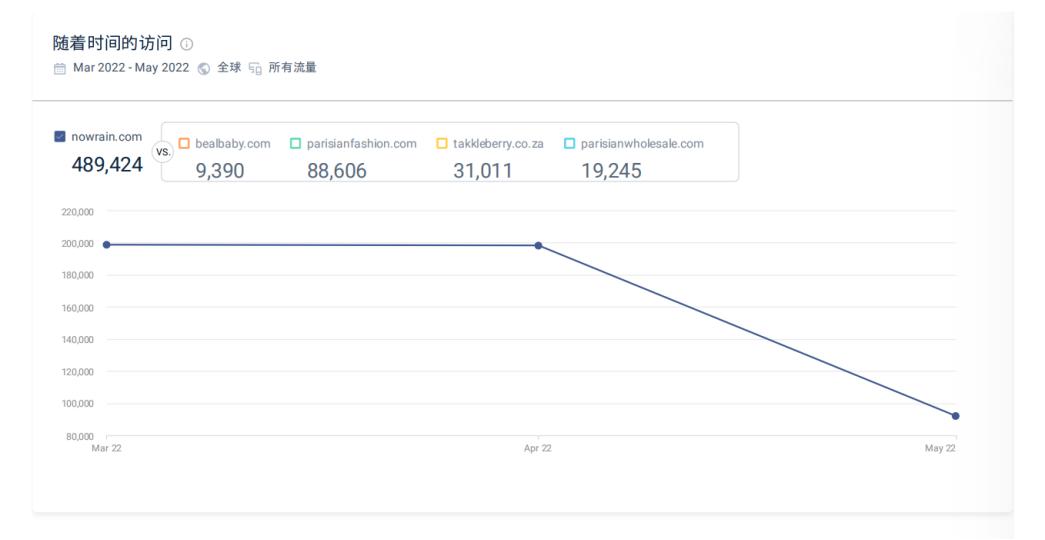The image size is (1045, 540).
Task: Click the parisianfashion.com label
Action: point(362,143)
